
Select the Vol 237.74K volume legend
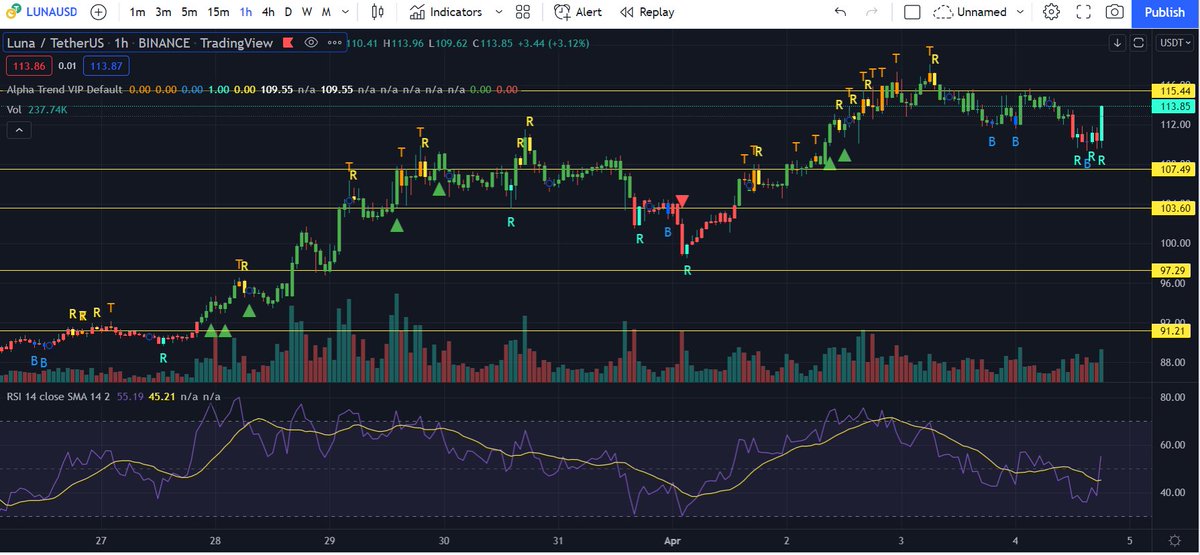tap(37, 110)
